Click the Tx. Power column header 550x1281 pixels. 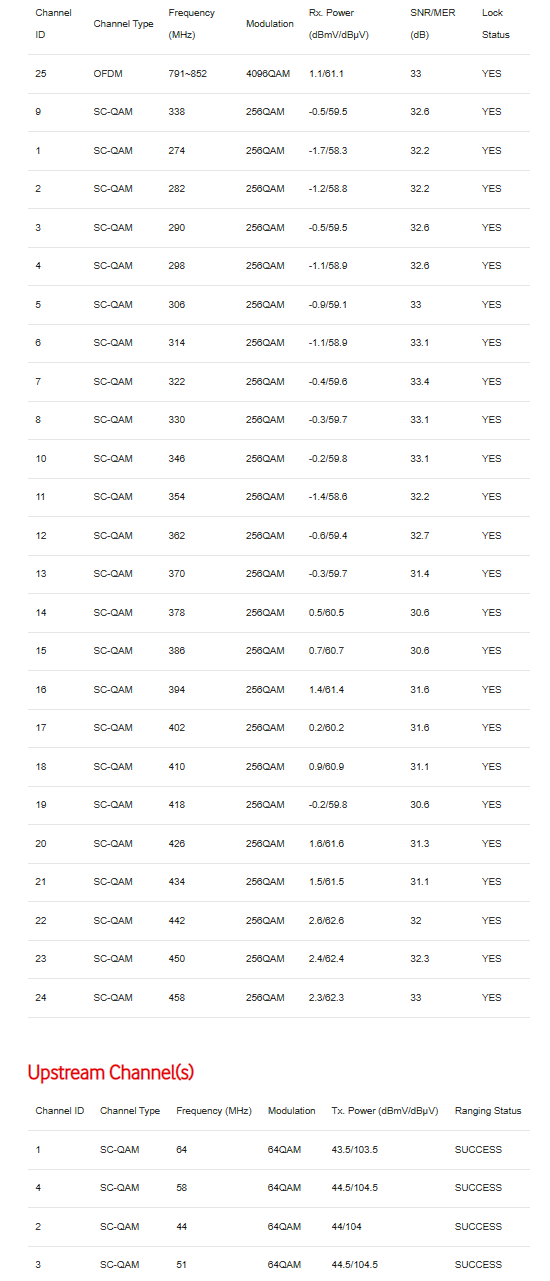pos(385,1111)
